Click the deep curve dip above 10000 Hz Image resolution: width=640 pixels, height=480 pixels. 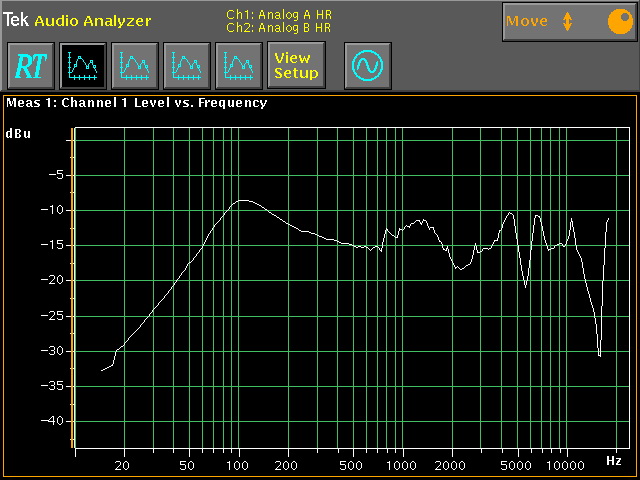coord(599,354)
